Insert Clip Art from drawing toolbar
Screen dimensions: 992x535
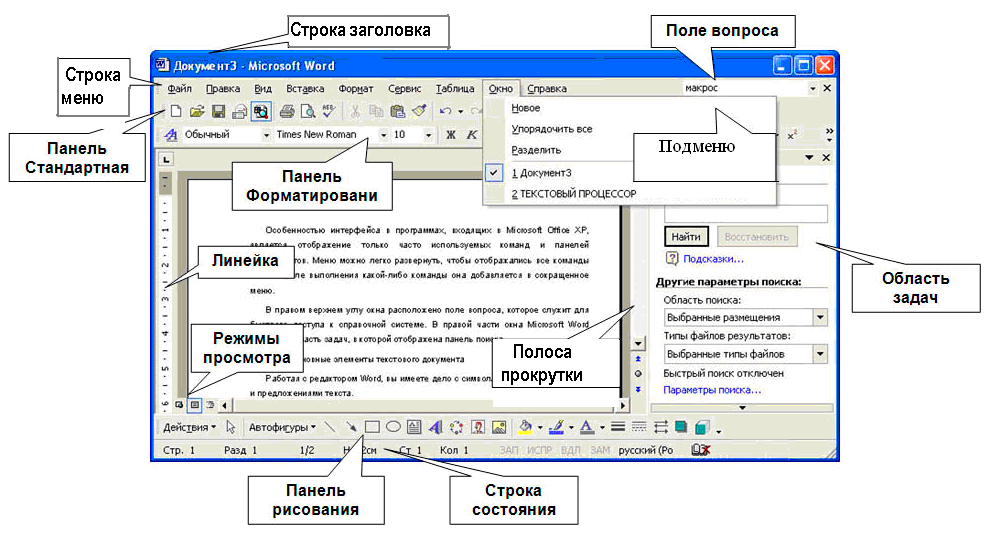click(478, 427)
